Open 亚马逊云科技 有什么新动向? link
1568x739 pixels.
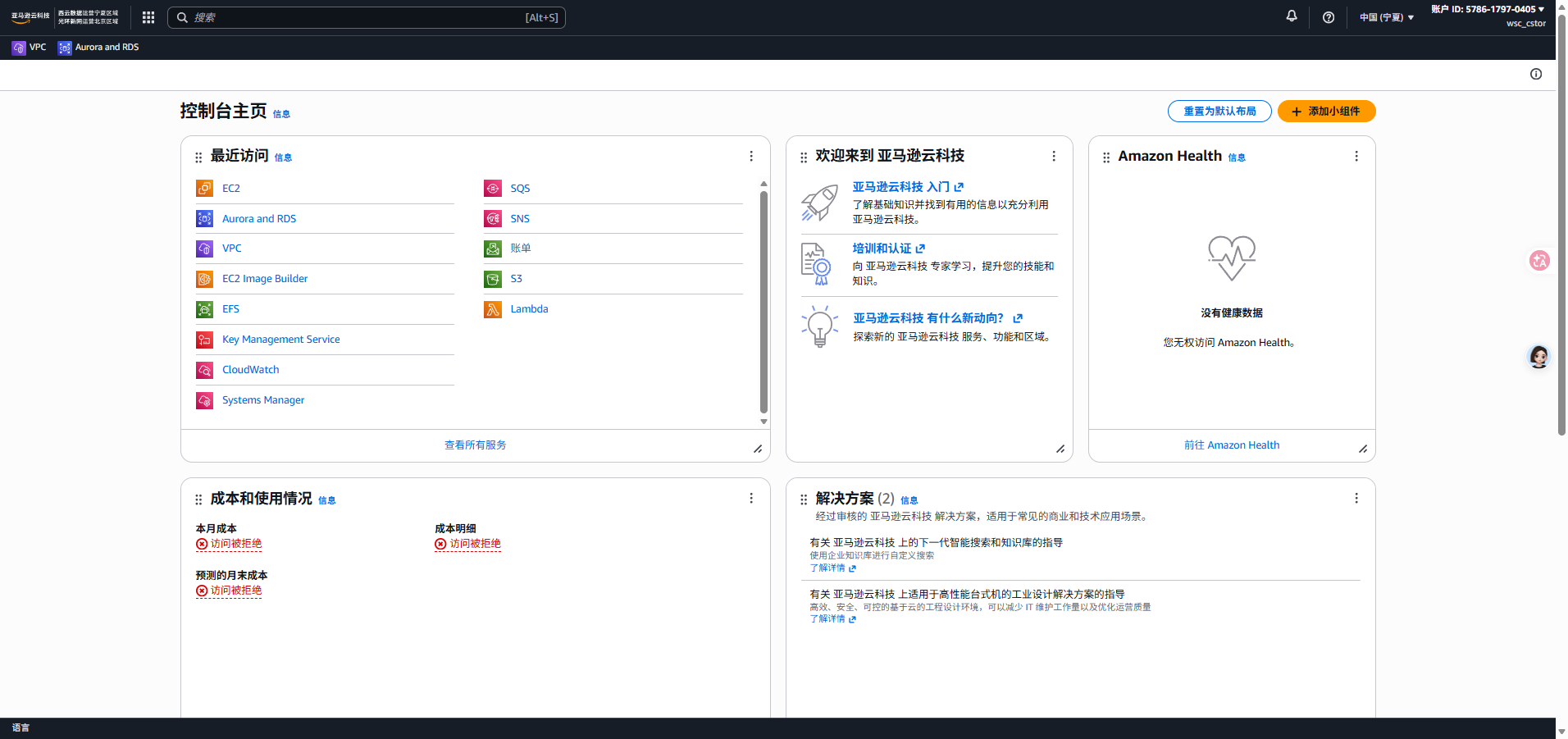point(937,318)
